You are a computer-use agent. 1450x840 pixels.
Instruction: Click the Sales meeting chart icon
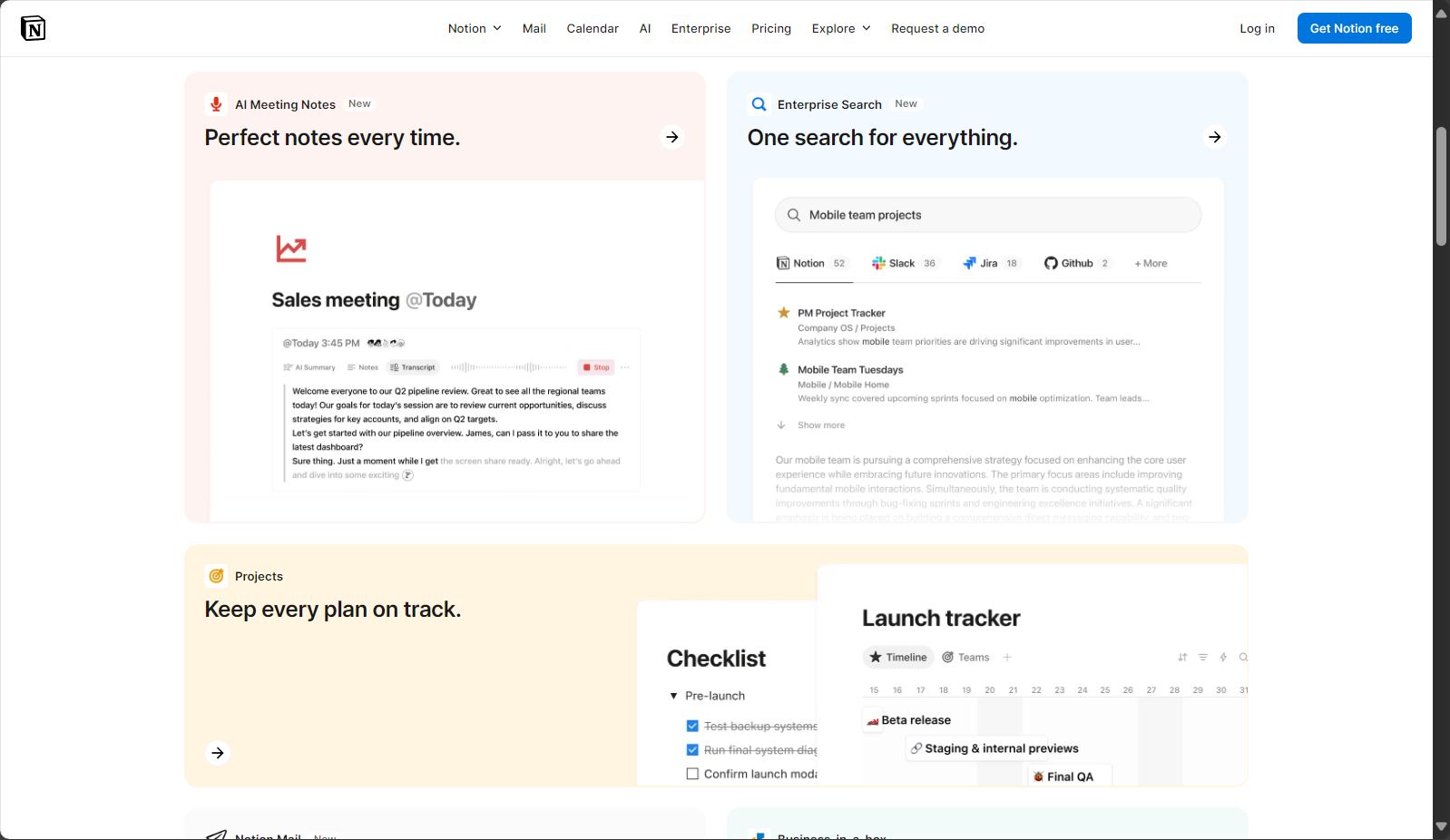tap(291, 249)
